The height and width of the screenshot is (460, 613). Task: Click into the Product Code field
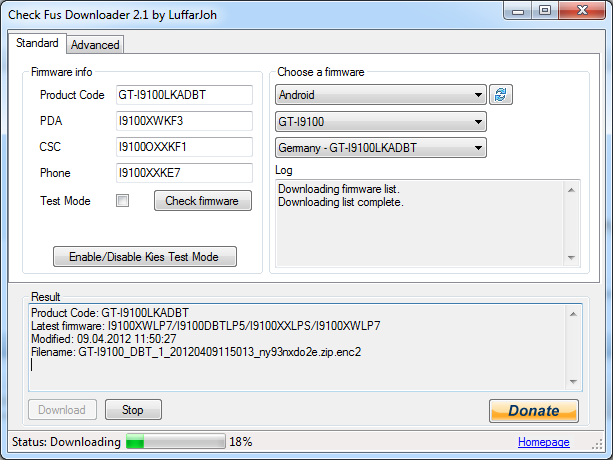tap(184, 95)
